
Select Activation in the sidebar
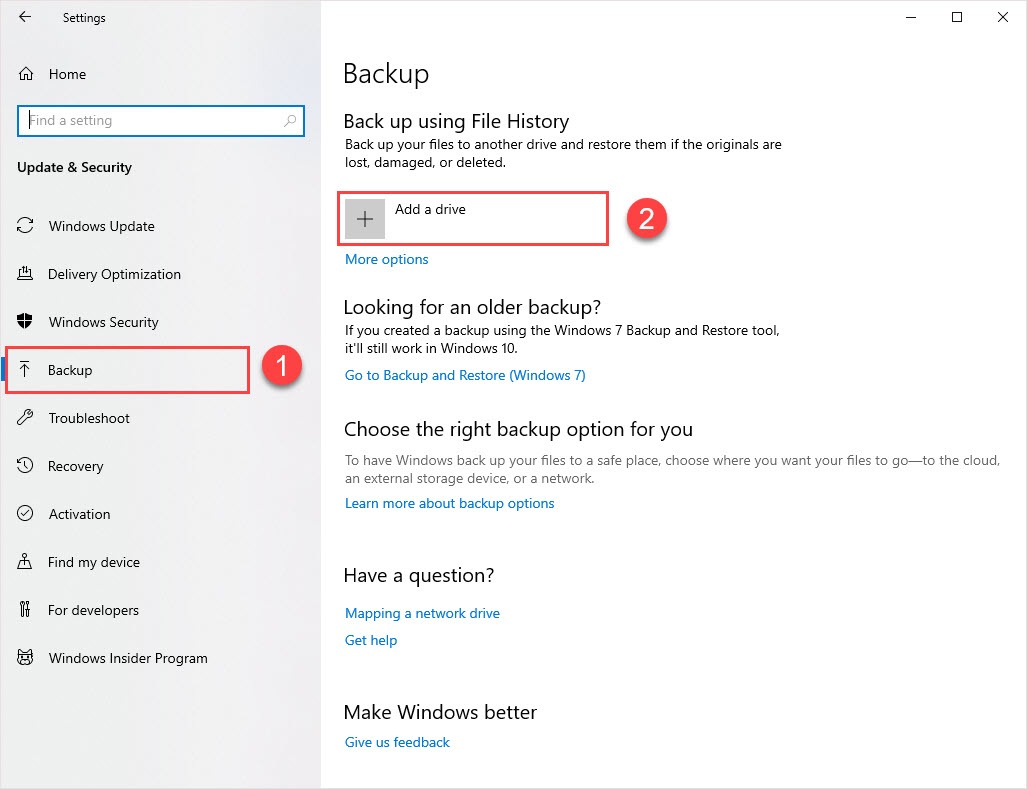coord(79,514)
